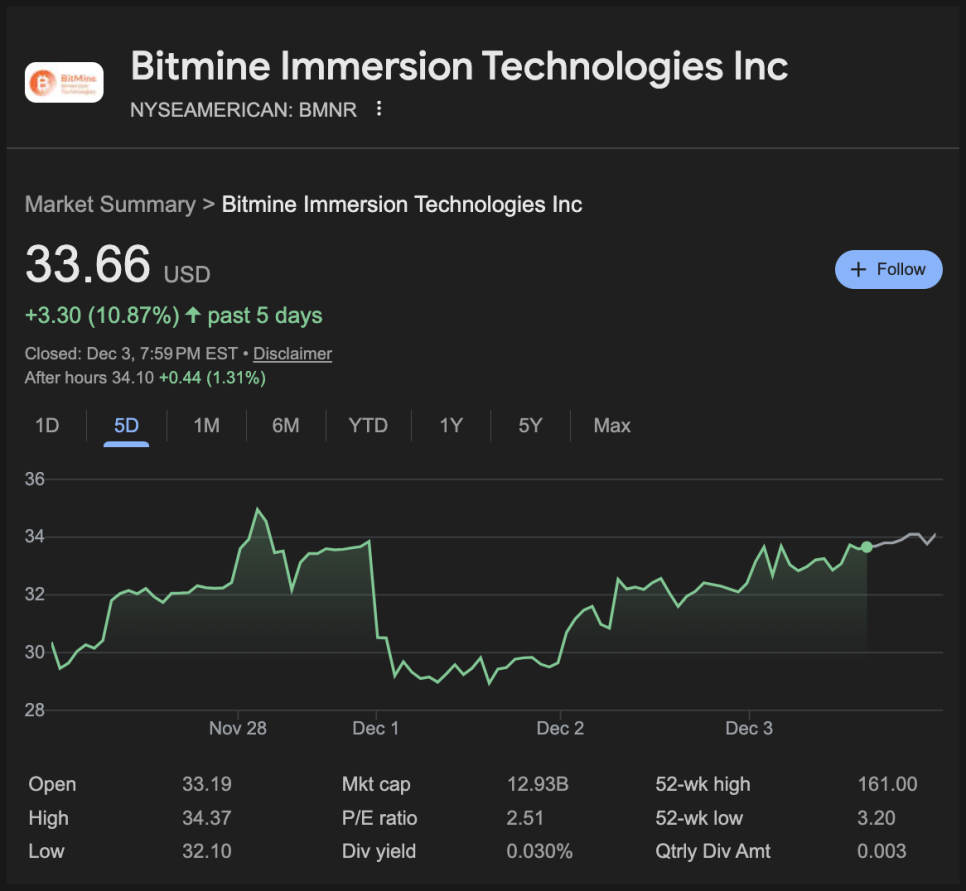This screenshot has width=966, height=891.
Task: Click the Dec 2 date label on chart
Action: click(x=560, y=728)
